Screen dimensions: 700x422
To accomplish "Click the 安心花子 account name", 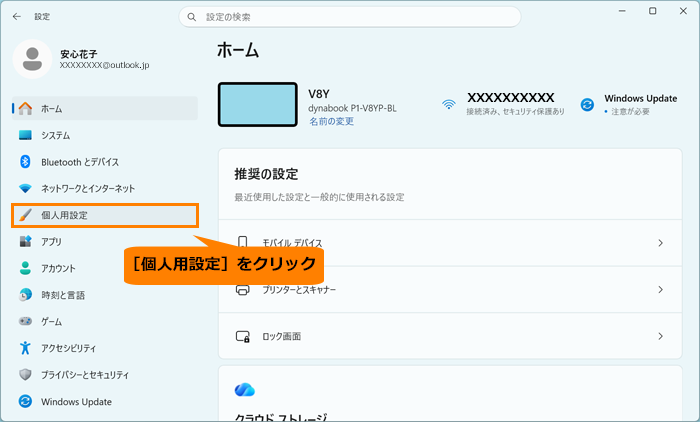I will point(79,54).
